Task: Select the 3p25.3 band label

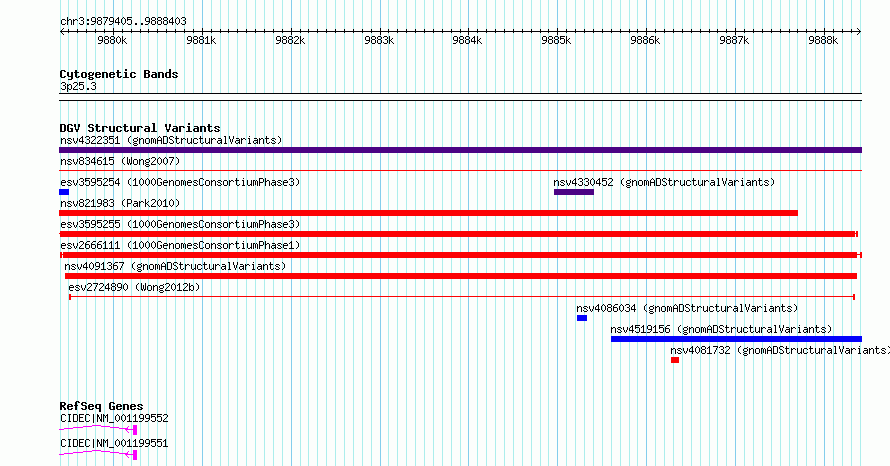Action: coord(78,86)
